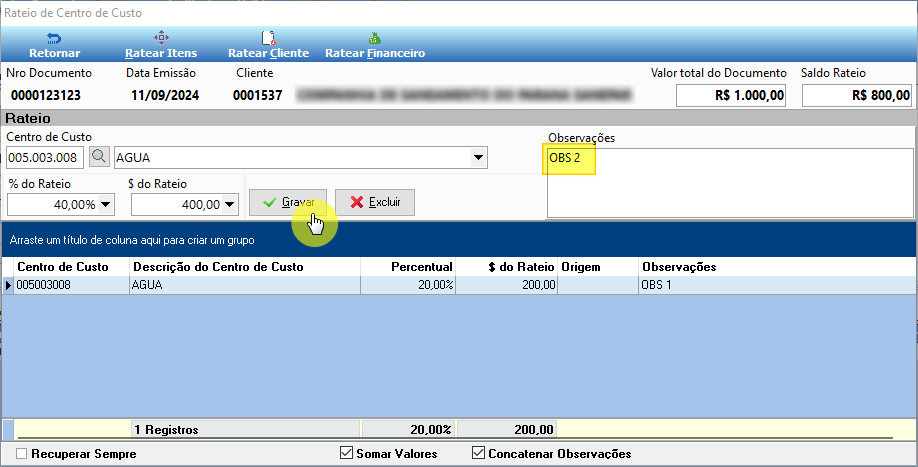918x467 pixels.
Task: Click the footer total 200,00
Action: tap(506, 430)
